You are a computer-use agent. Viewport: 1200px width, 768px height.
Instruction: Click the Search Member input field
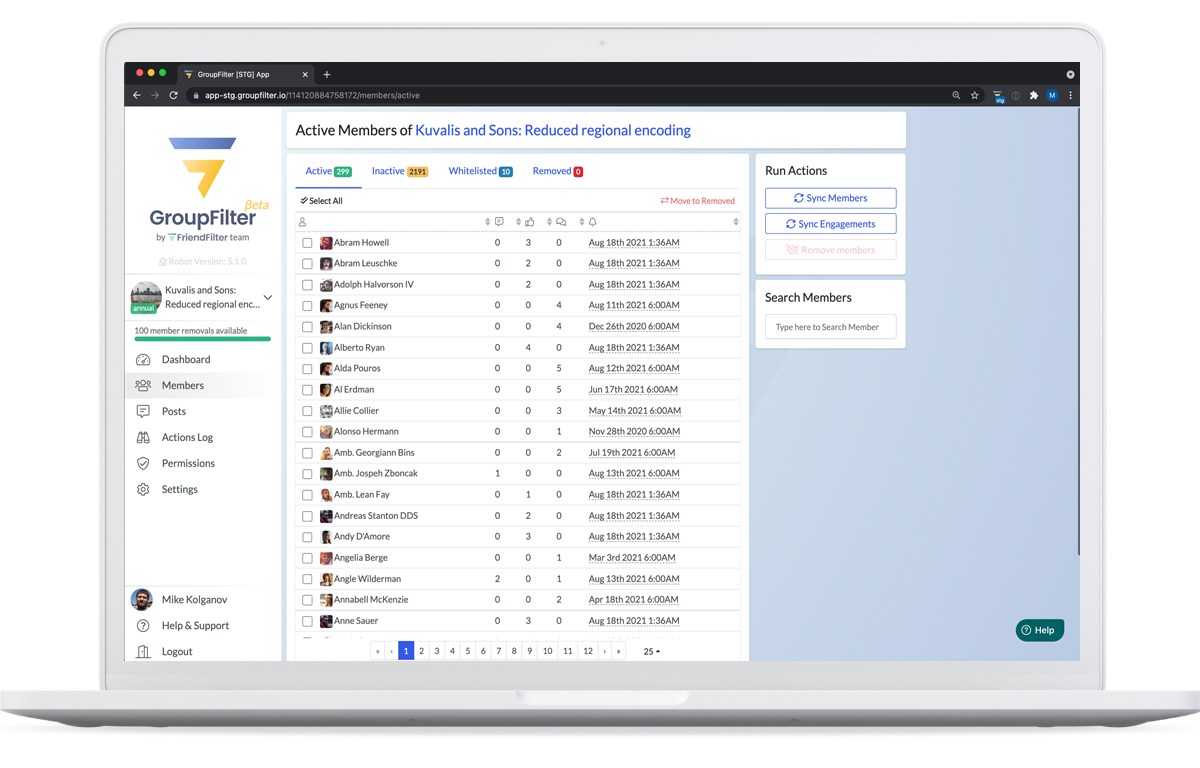[x=830, y=326]
